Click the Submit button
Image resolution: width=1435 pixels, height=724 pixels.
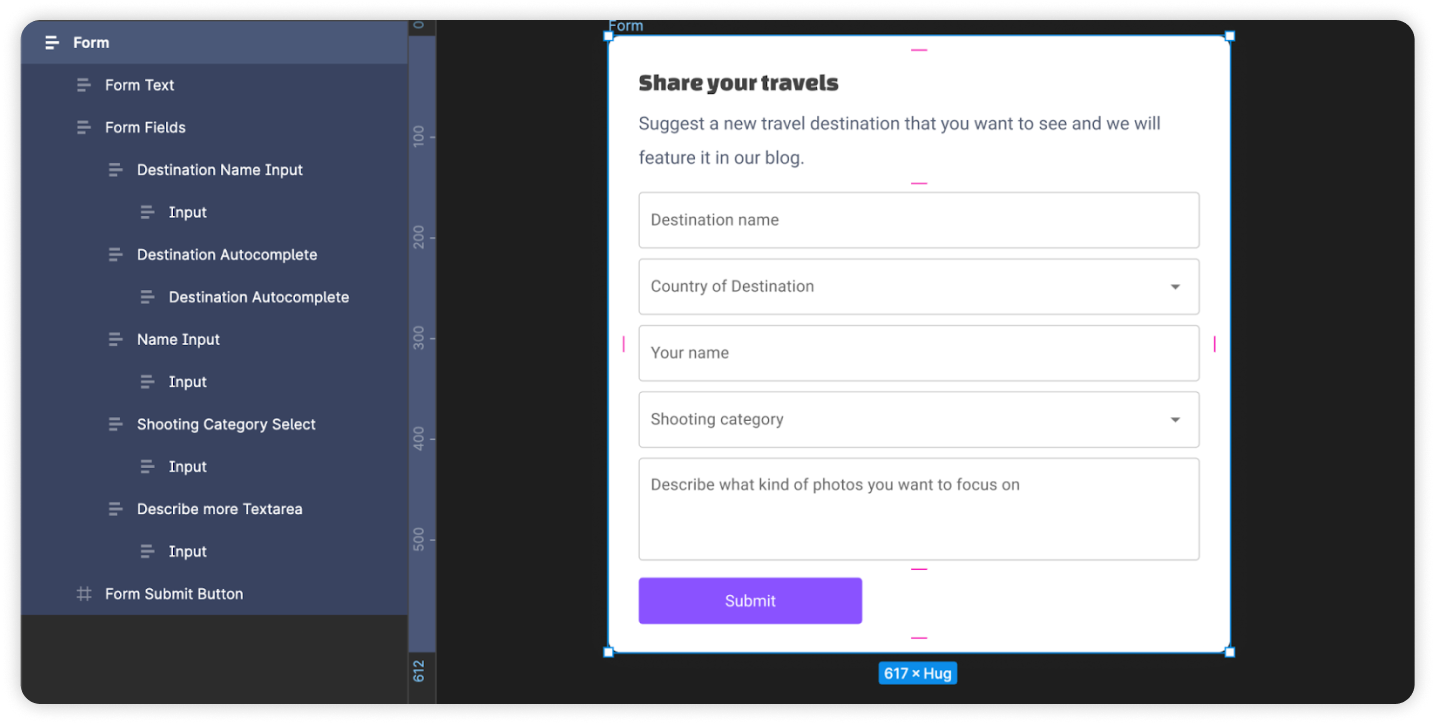749,600
